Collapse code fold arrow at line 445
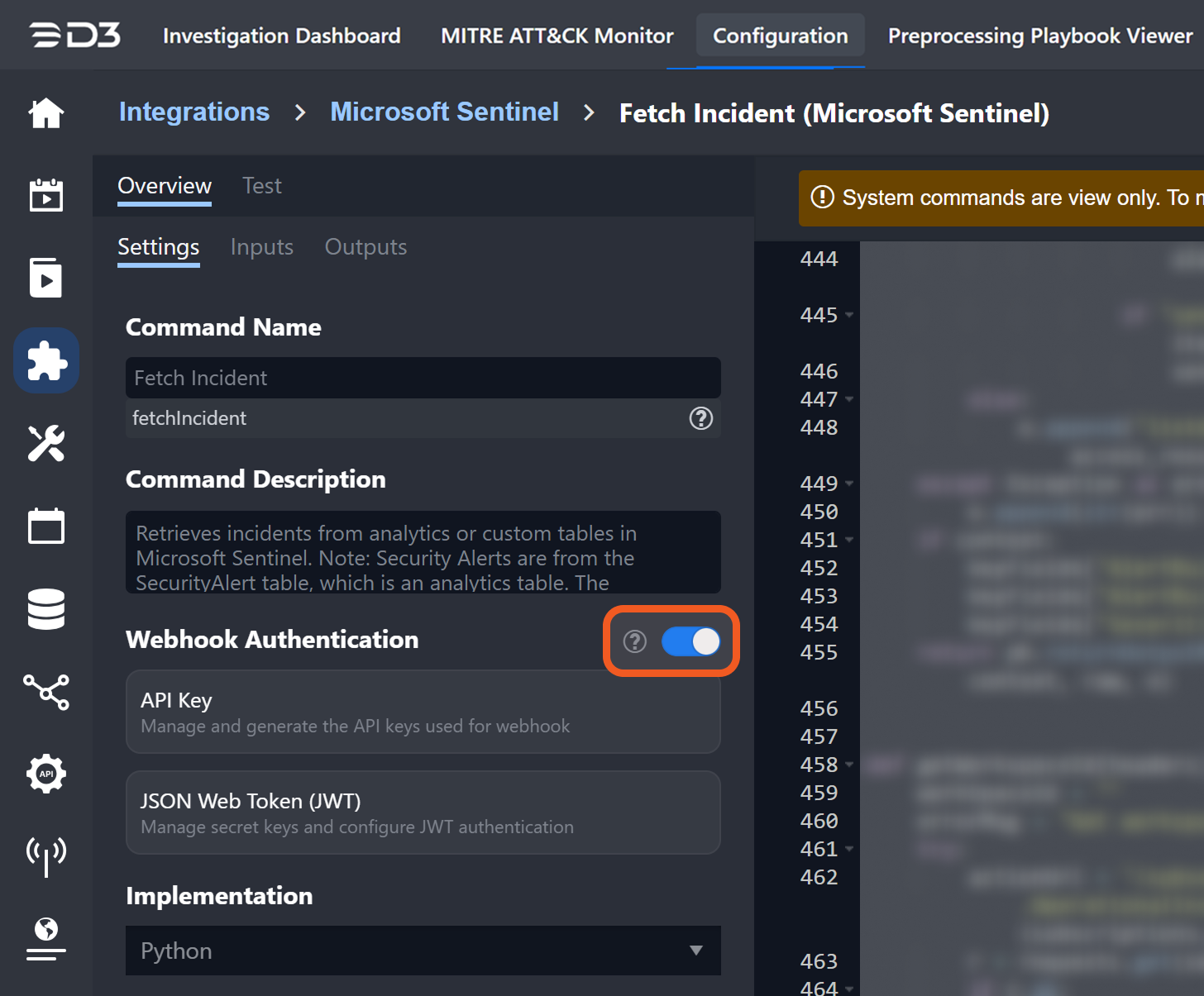 (x=849, y=316)
